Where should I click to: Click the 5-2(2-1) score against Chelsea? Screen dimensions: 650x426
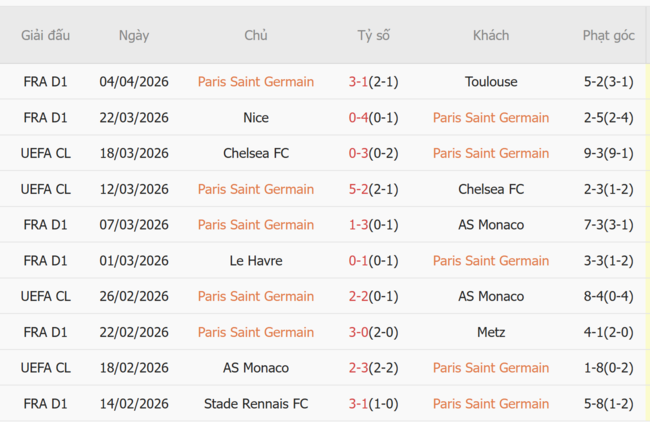pyautogui.click(x=373, y=189)
